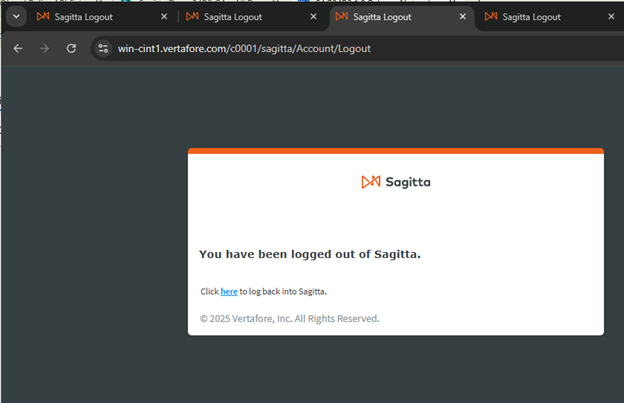Click the address bar URL field
Viewport: 624px width, 403px height.
click(x=244, y=49)
